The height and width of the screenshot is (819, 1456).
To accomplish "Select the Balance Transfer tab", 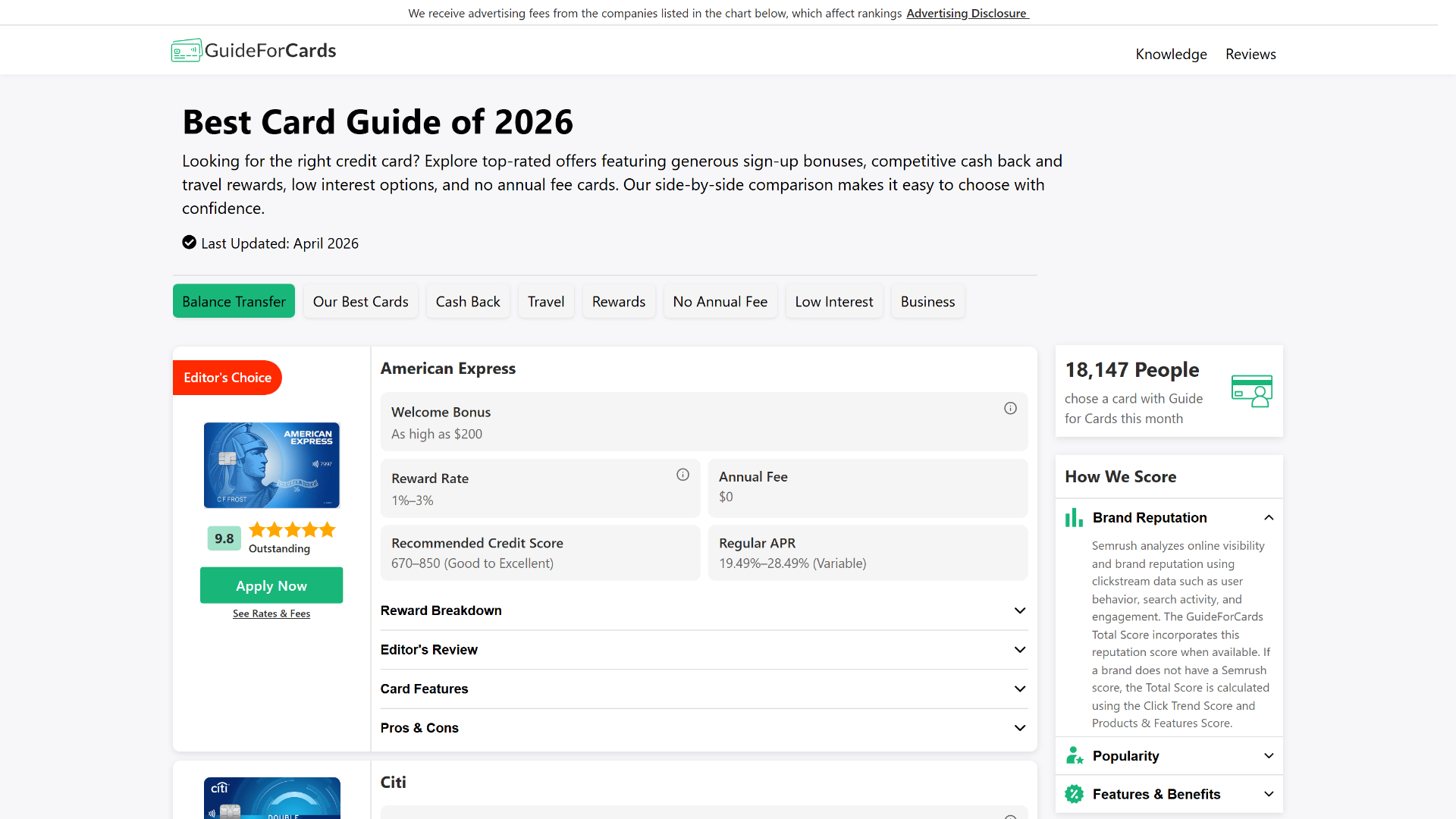I will [234, 302].
